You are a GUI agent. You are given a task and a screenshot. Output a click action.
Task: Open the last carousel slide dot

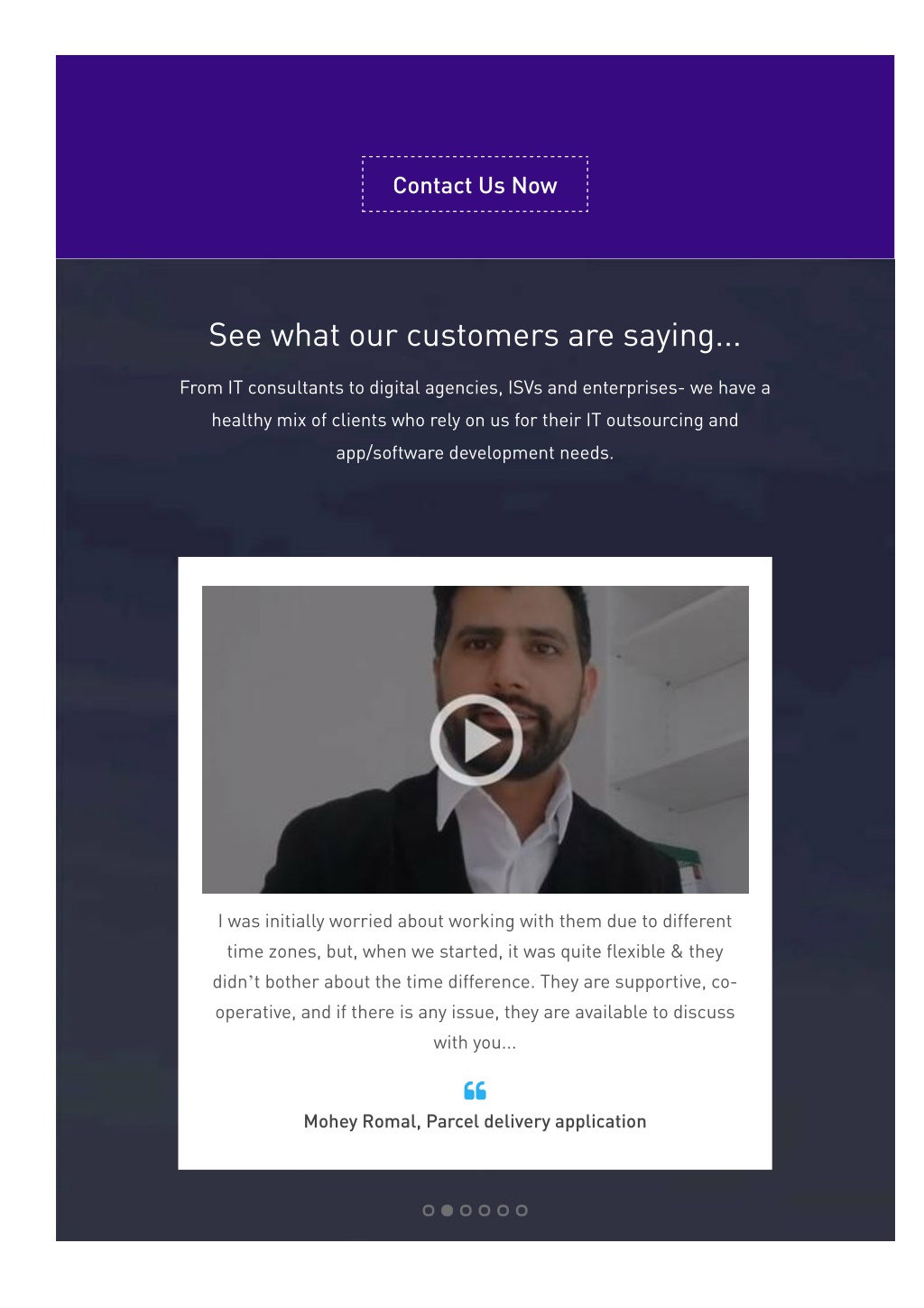coord(522,1211)
